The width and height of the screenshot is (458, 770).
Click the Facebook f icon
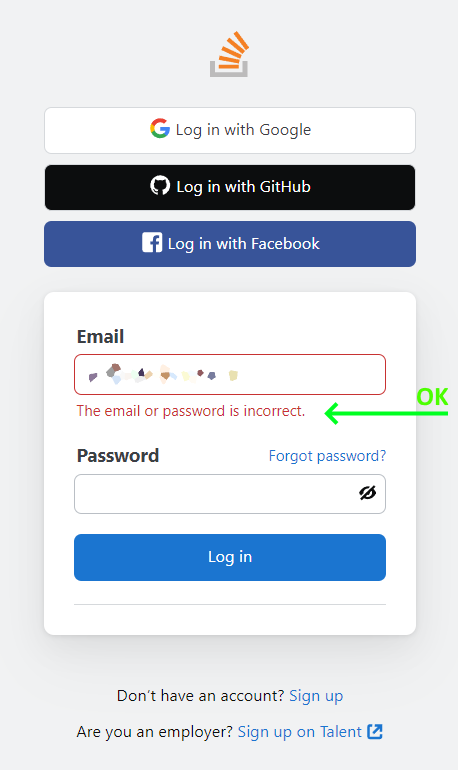click(152, 243)
